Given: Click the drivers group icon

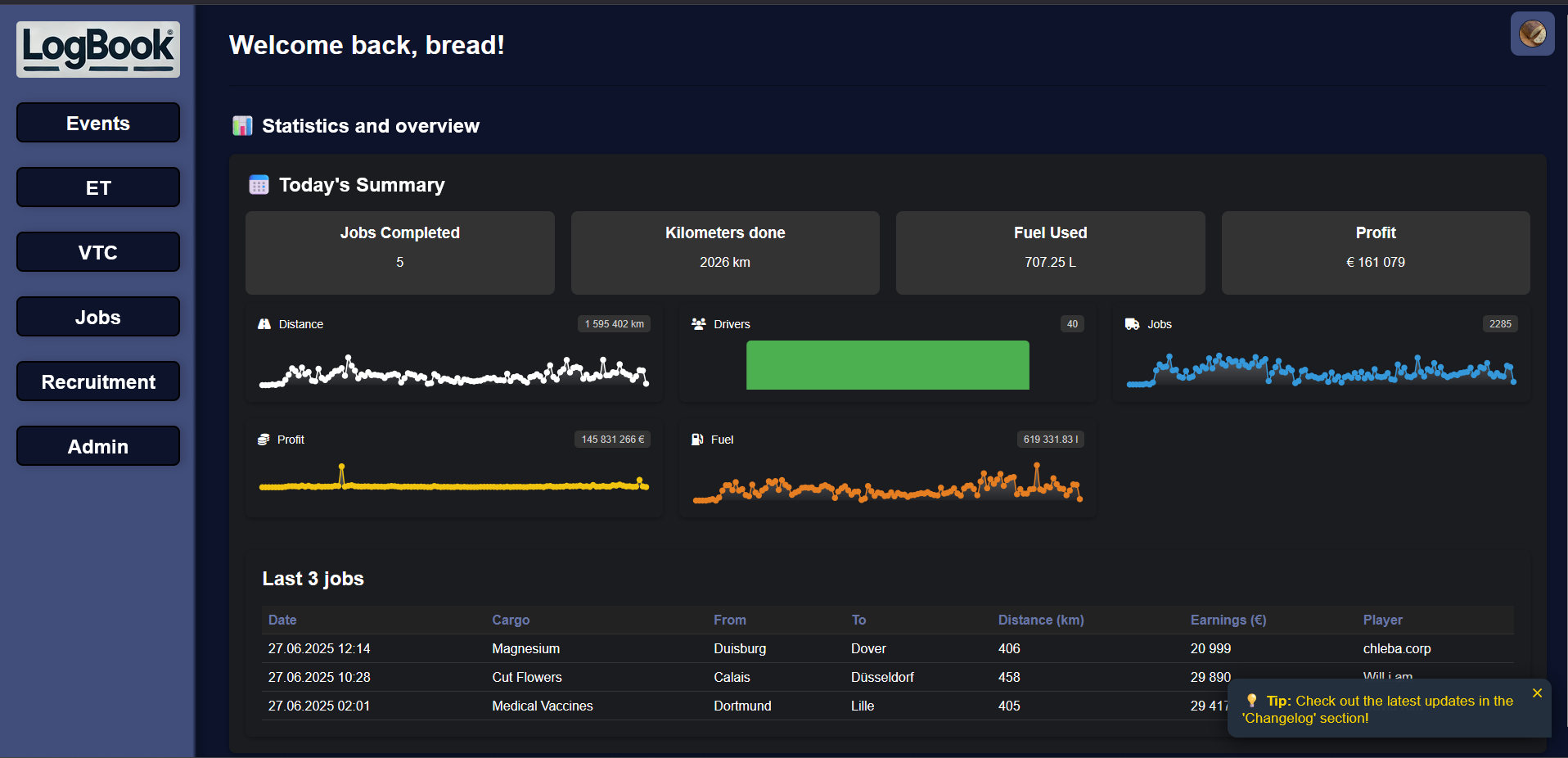Looking at the screenshot, I should point(700,323).
